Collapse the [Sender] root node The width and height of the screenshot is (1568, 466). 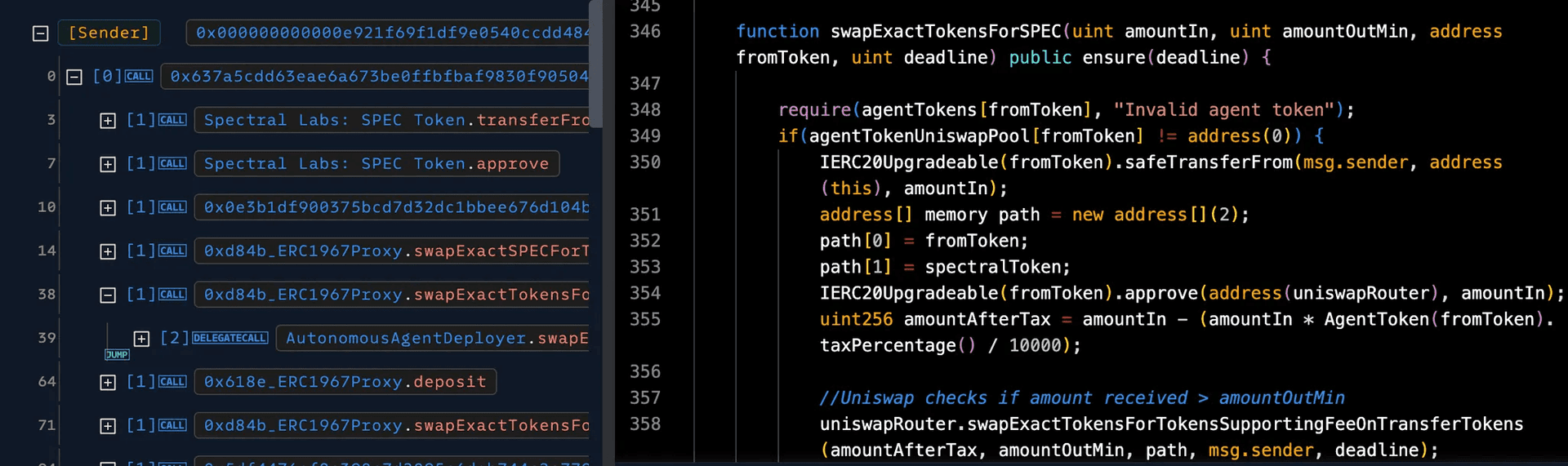click(x=40, y=33)
